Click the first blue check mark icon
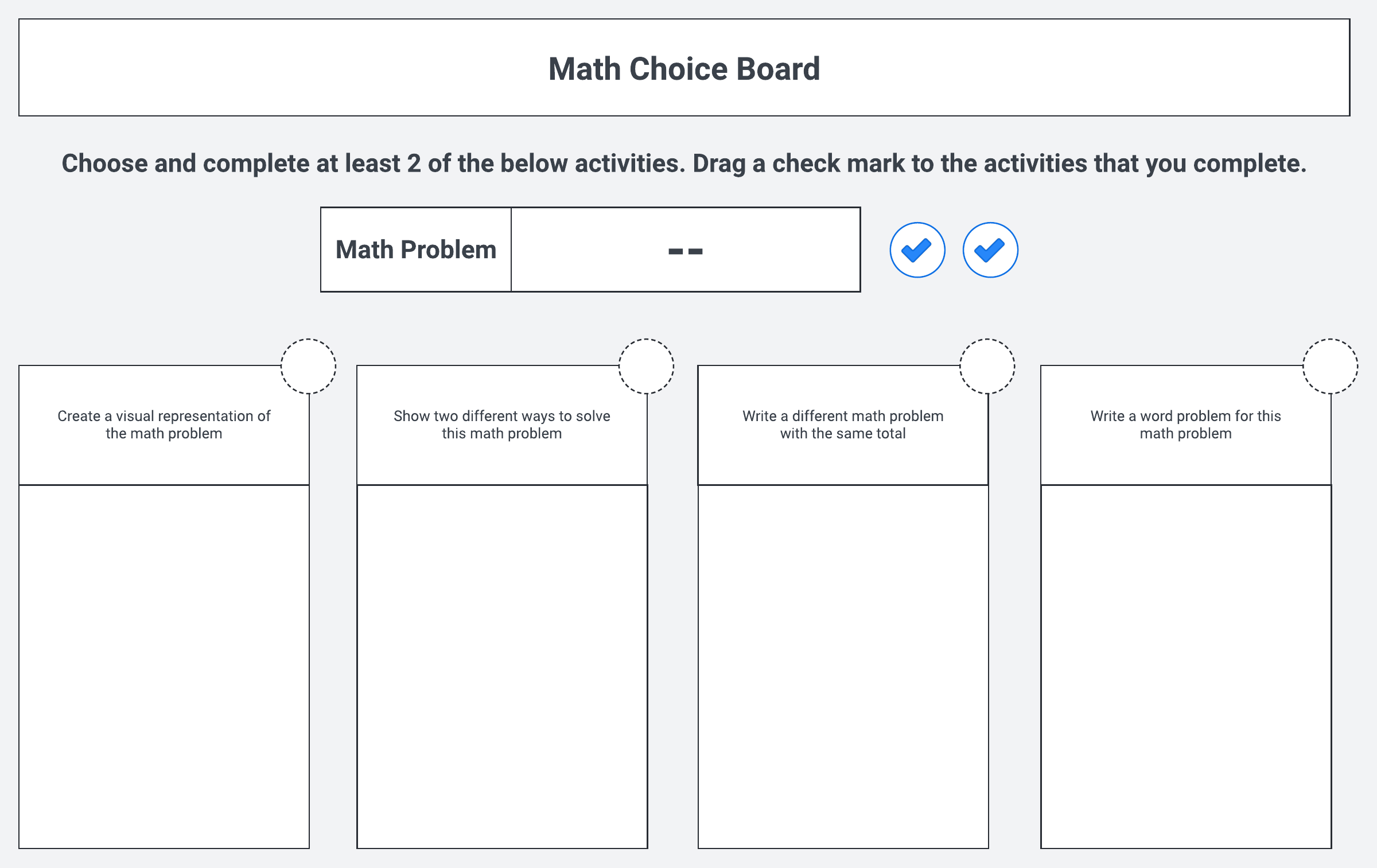 [917, 250]
